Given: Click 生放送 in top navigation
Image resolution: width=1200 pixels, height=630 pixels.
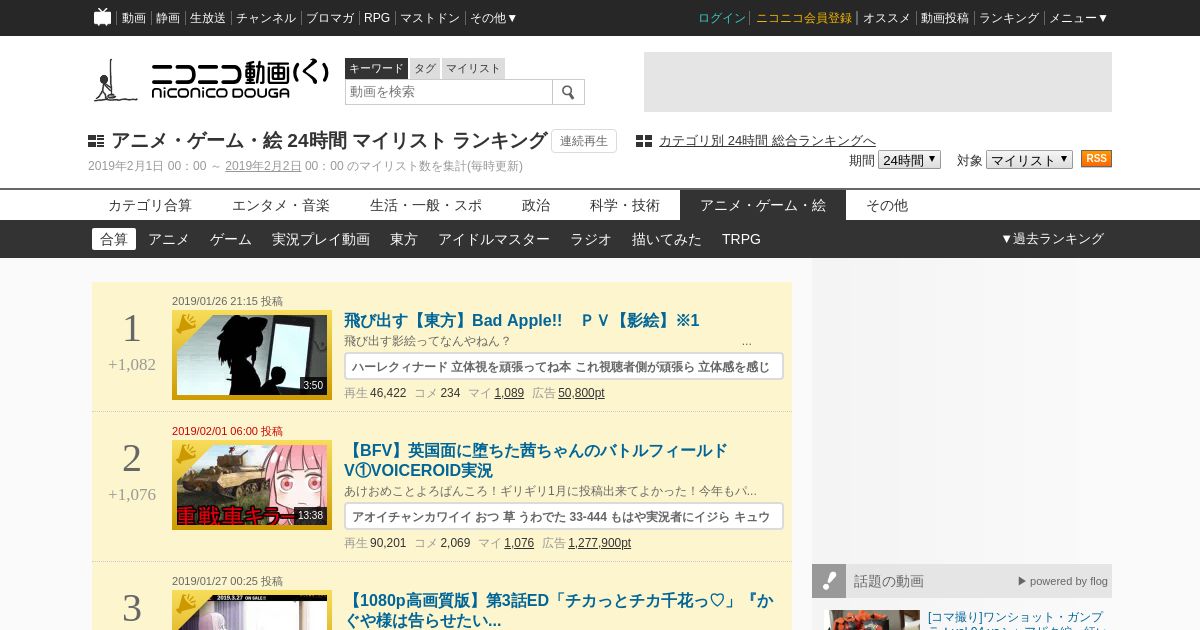Looking at the screenshot, I should [208, 18].
